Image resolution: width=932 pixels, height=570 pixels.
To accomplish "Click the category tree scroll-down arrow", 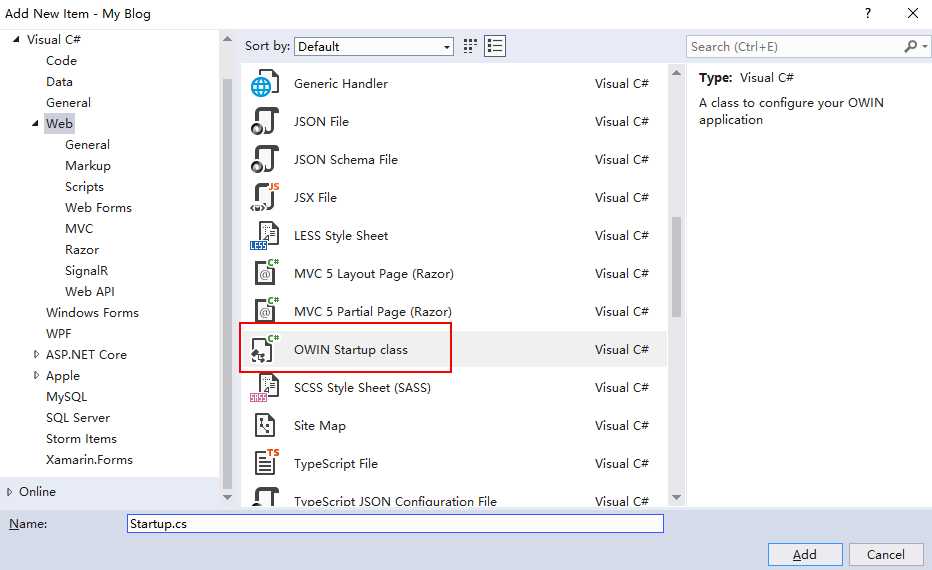I will (x=227, y=497).
